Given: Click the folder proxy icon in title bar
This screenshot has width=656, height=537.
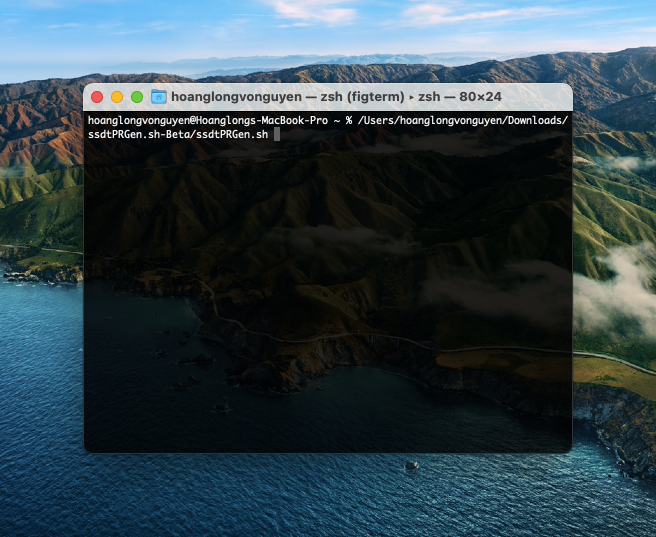Looking at the screenshot, I should tap(158, 97).
